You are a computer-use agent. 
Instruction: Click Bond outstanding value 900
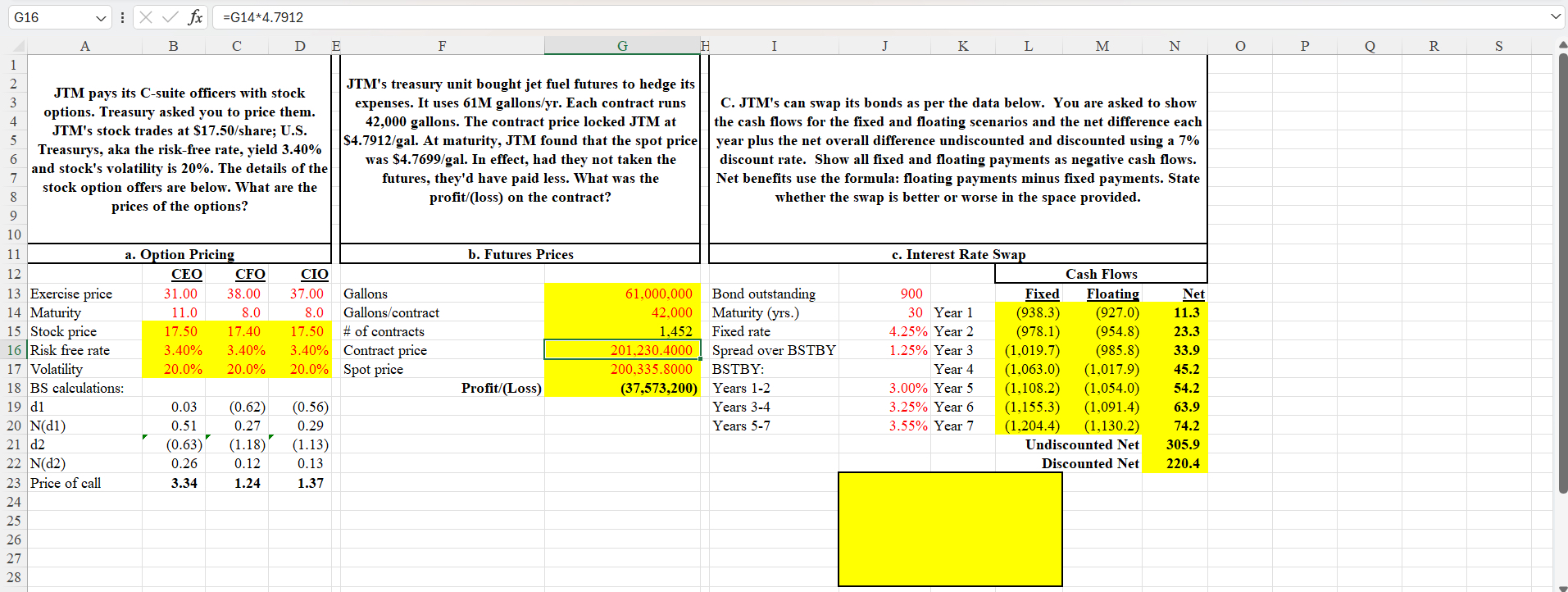pos(885,294)
